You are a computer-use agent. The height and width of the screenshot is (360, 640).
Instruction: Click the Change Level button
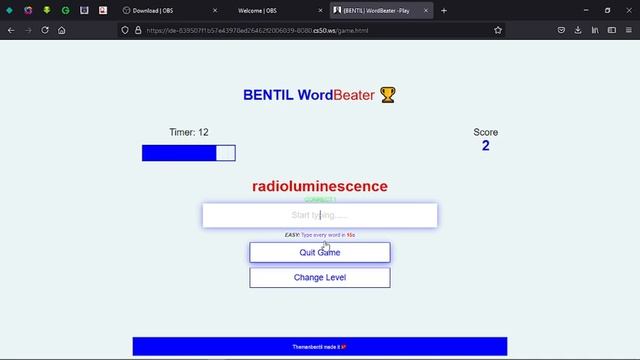320,278
